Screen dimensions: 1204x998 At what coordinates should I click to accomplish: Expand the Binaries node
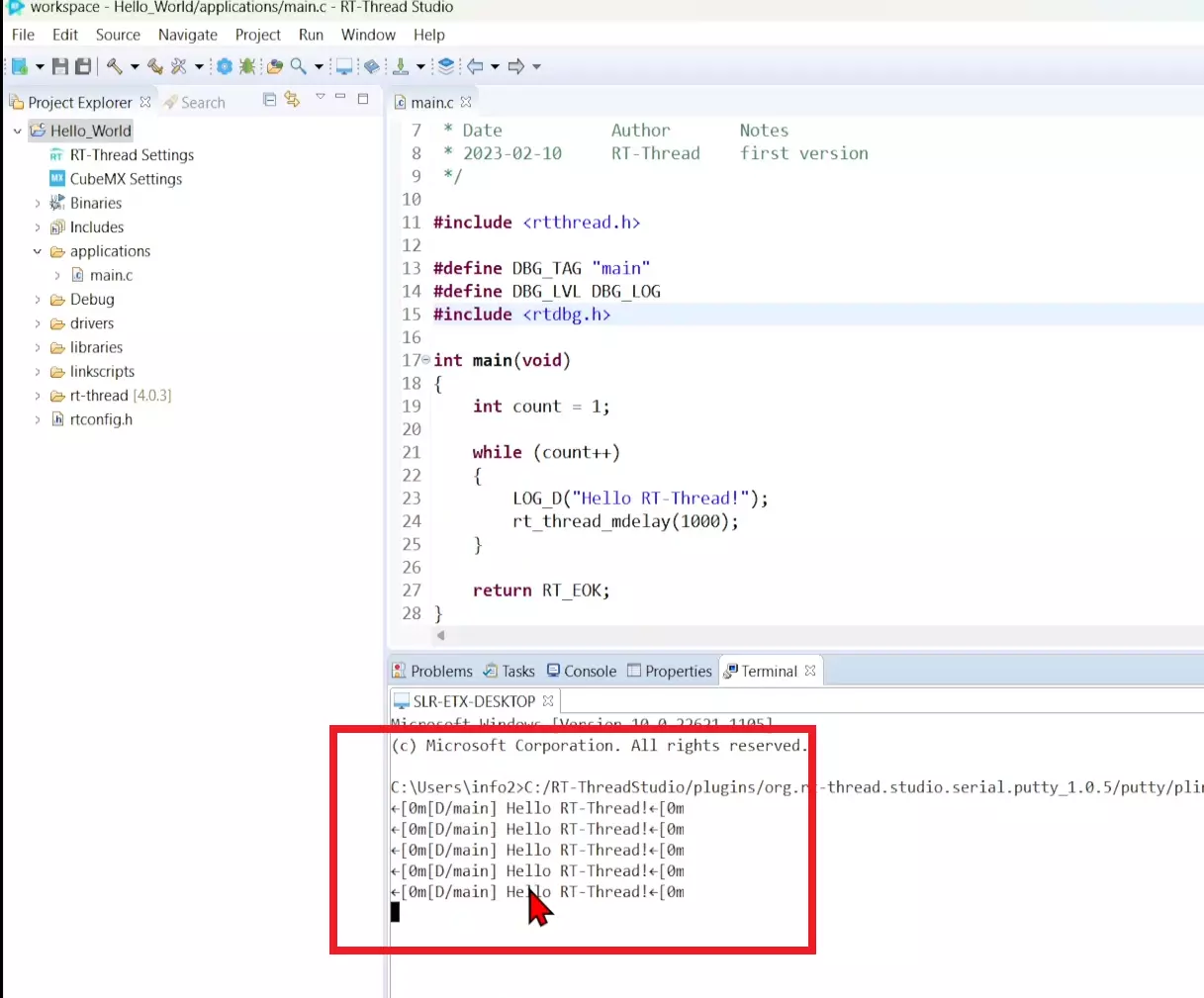[x=38, y=204]
